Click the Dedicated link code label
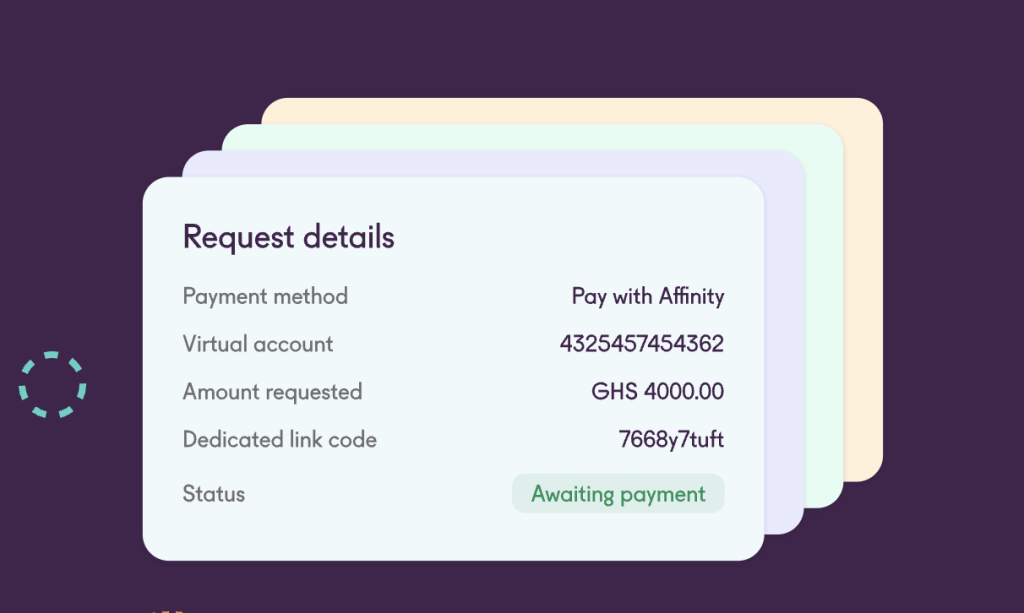 tap(279, 439)
